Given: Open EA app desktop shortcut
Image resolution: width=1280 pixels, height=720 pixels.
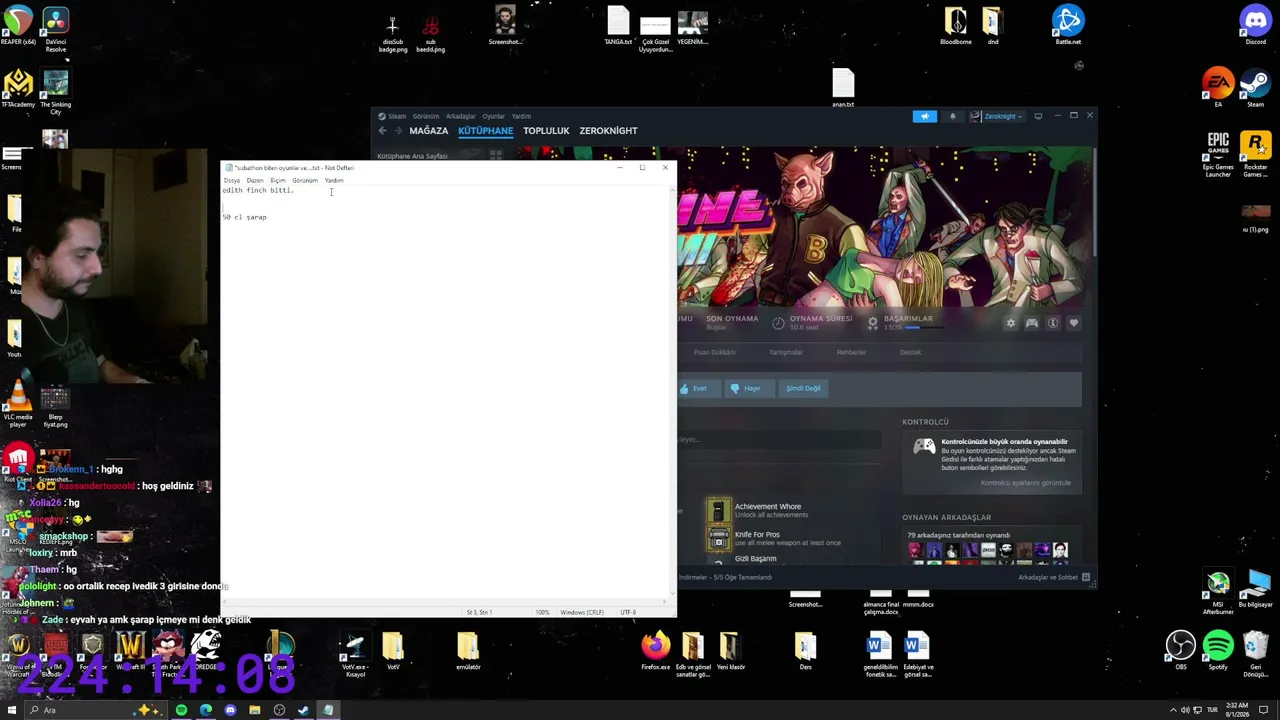Looking at the screenshot, I should click(x=1218, y=88).
